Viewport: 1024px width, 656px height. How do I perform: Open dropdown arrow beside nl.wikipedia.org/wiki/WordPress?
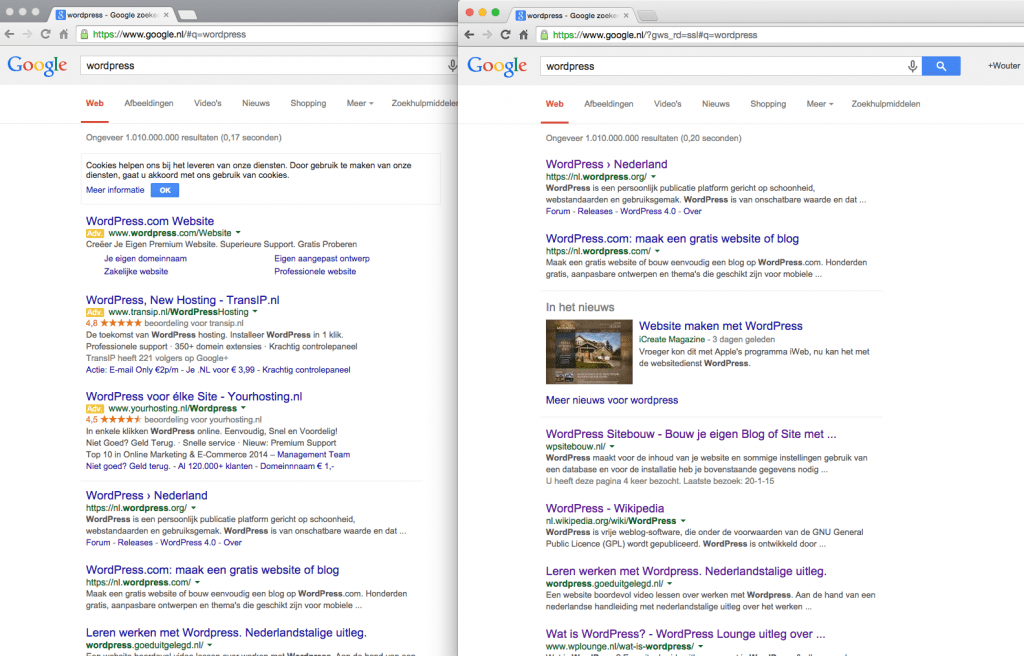coord(683,521)
